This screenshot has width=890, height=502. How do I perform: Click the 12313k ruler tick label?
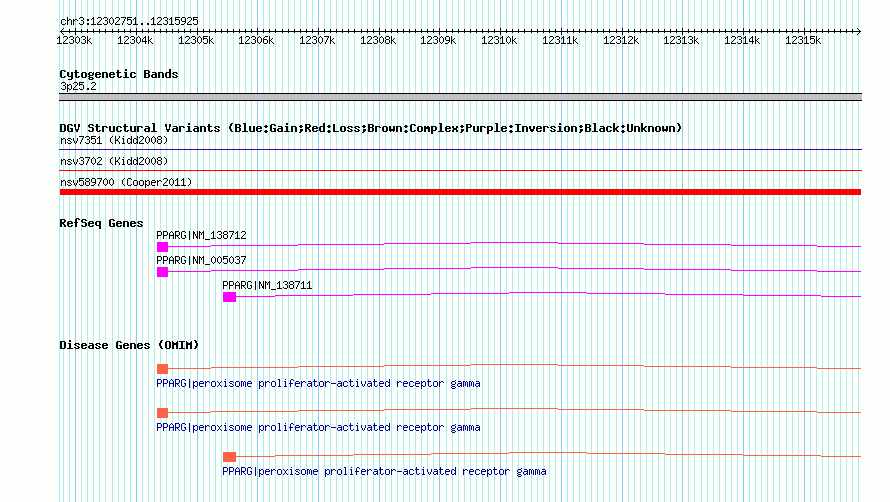click(x=681, y=40)
